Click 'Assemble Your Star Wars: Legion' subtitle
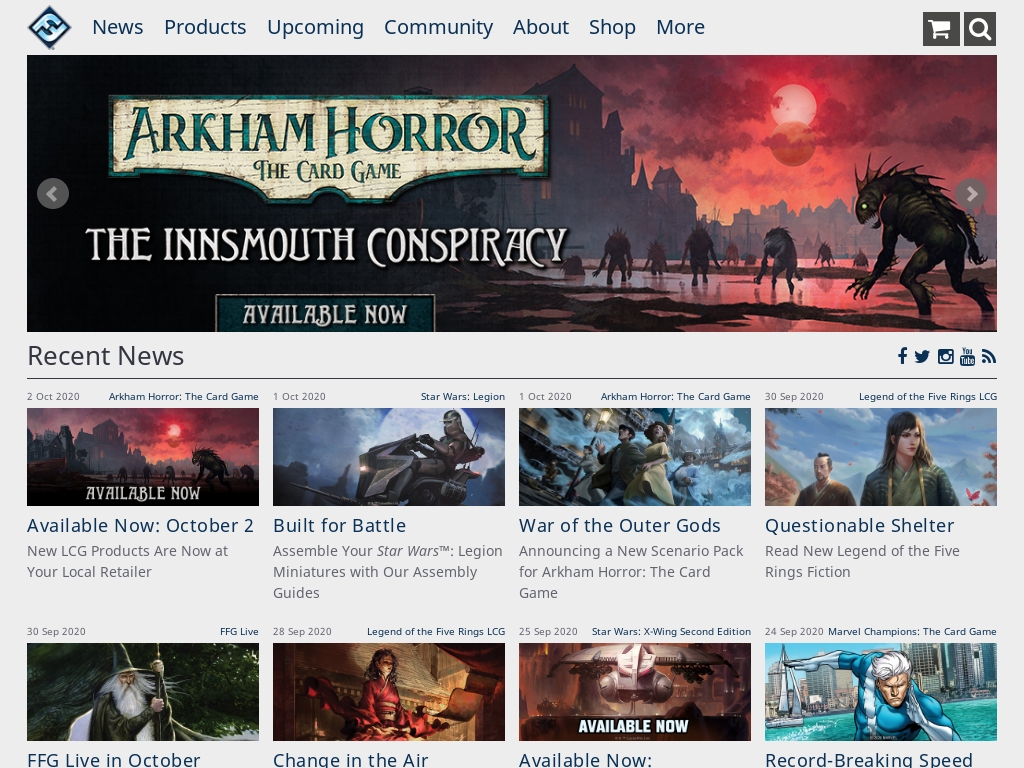1024x768 pixels. point(388,571)
